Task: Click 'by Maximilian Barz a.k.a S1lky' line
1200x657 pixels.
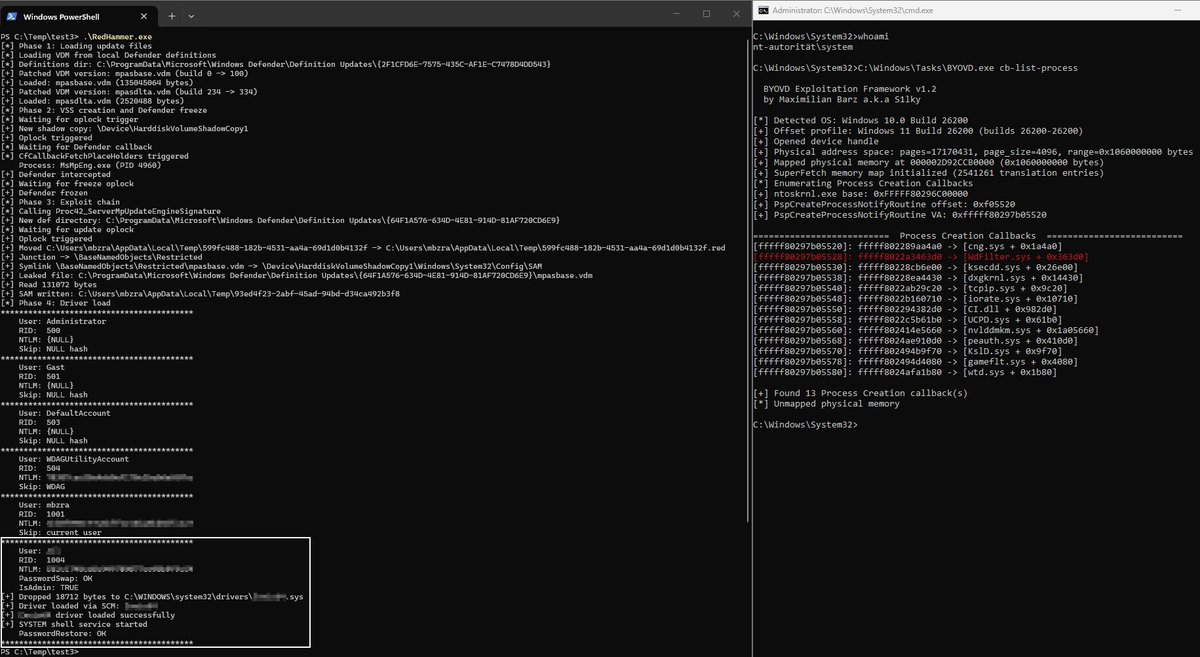Action: coord(844,100)
